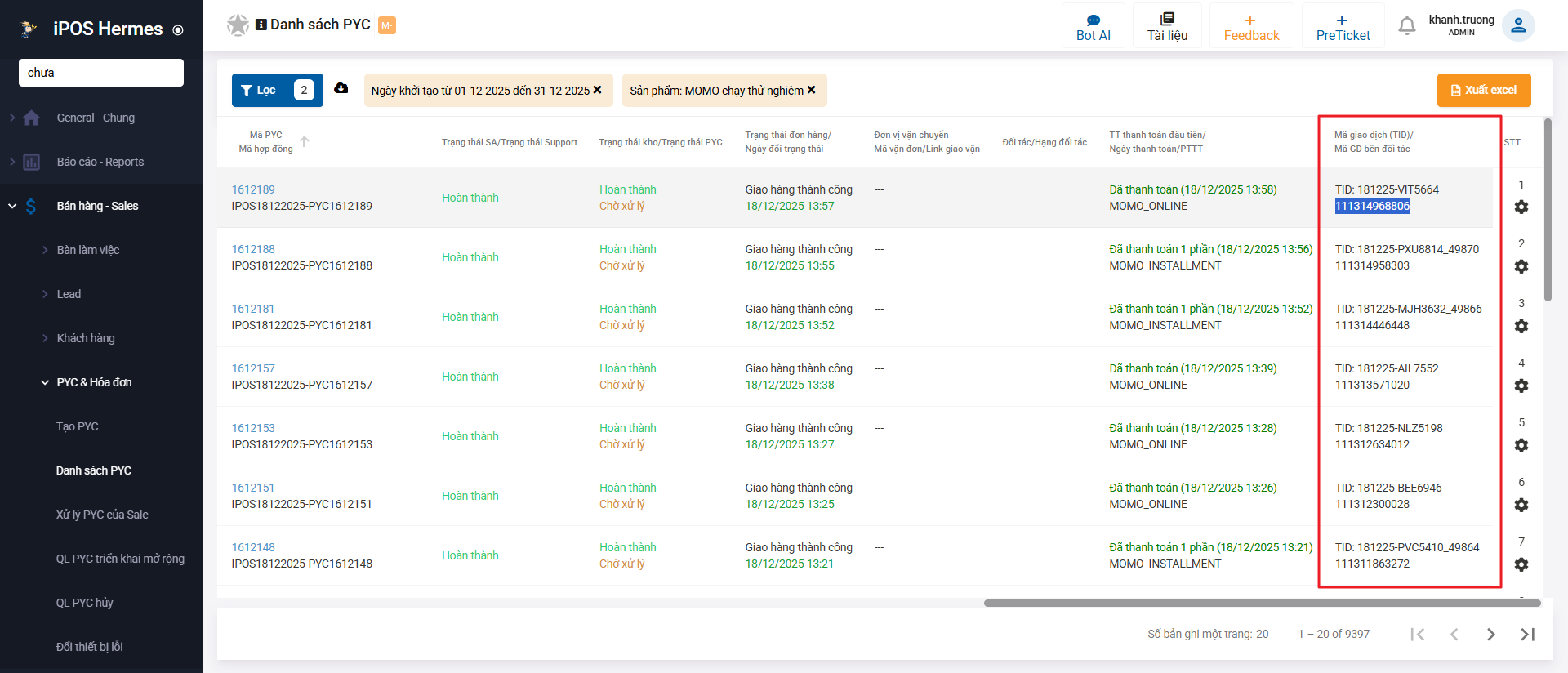Go to the previous page
The height and width of the screenshot is (673, 1568).
(1454, 635)
